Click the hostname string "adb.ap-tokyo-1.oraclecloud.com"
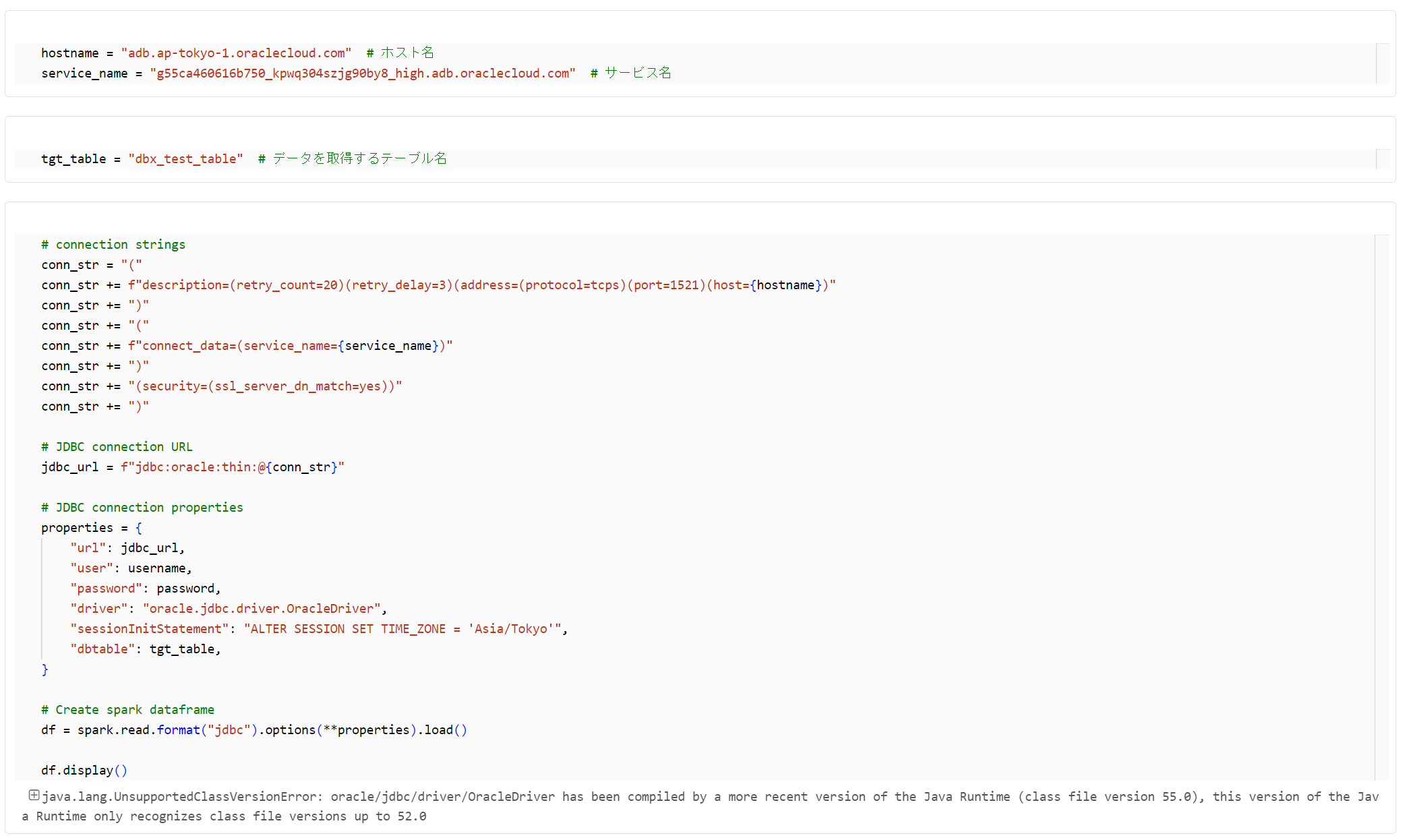The height and width of the screenshot is (840, 1403). 236,53
